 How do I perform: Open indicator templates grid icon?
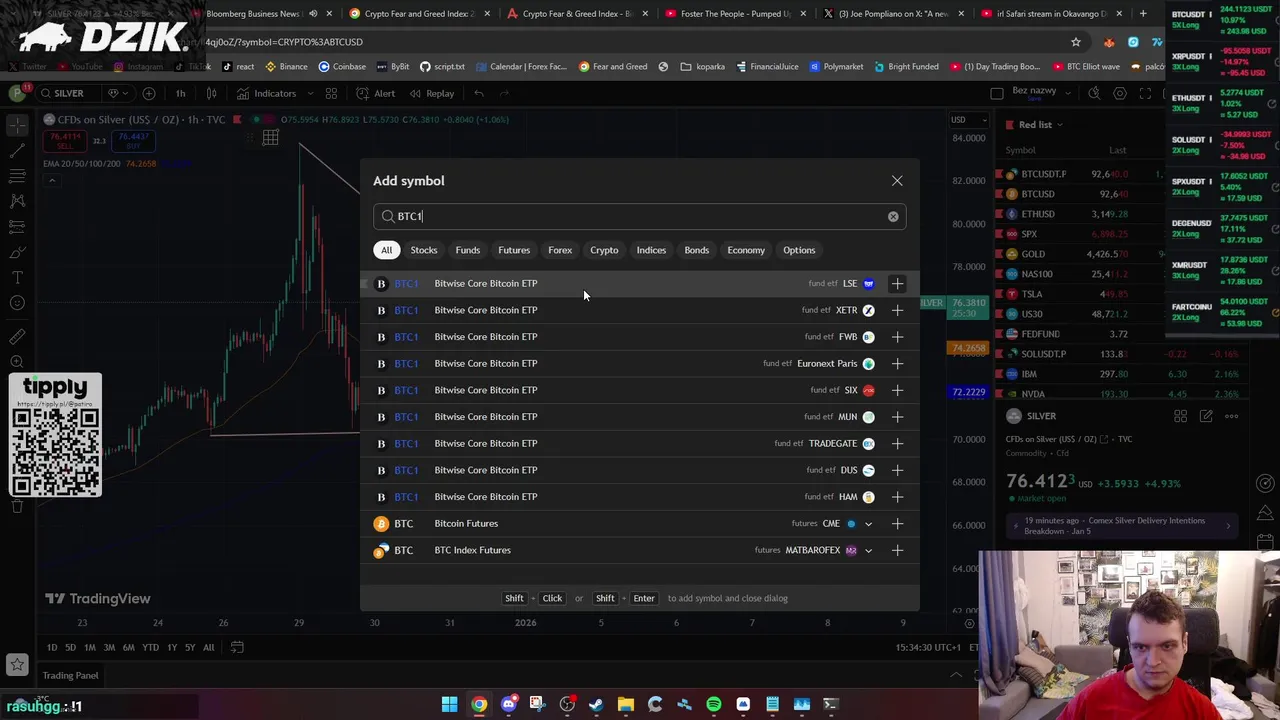pos(331,93)
